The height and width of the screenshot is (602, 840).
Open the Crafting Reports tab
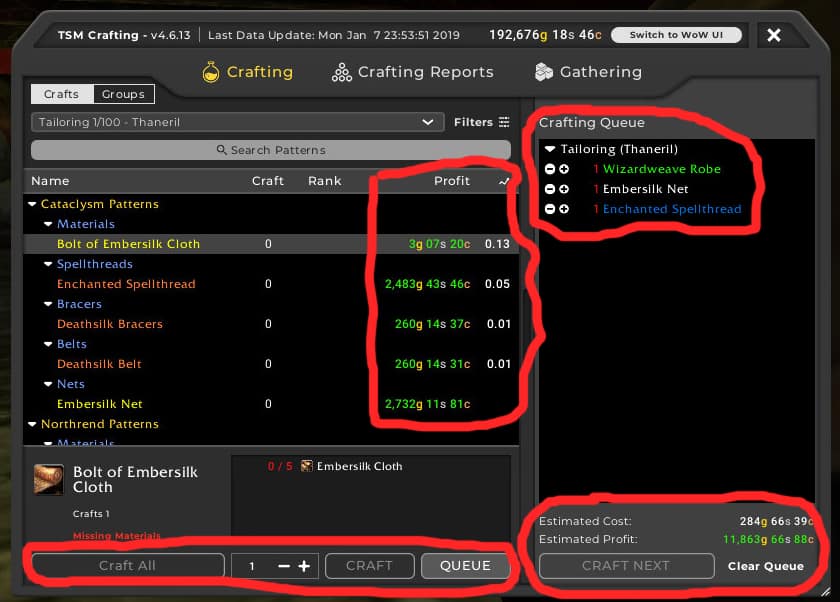pyautogui.click(x=412, y=72)
